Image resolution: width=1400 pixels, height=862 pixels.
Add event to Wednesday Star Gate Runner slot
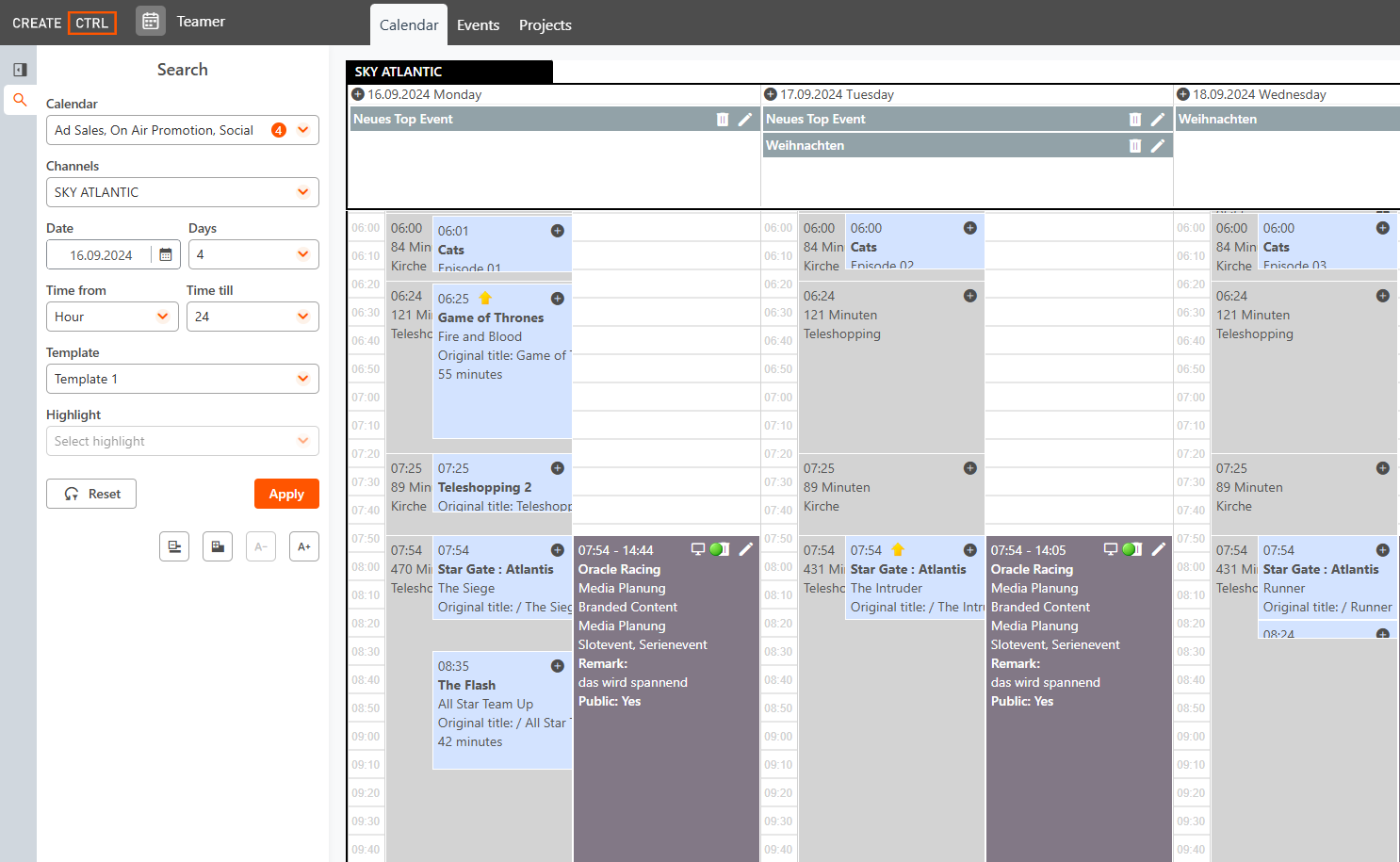point(1383,550)
